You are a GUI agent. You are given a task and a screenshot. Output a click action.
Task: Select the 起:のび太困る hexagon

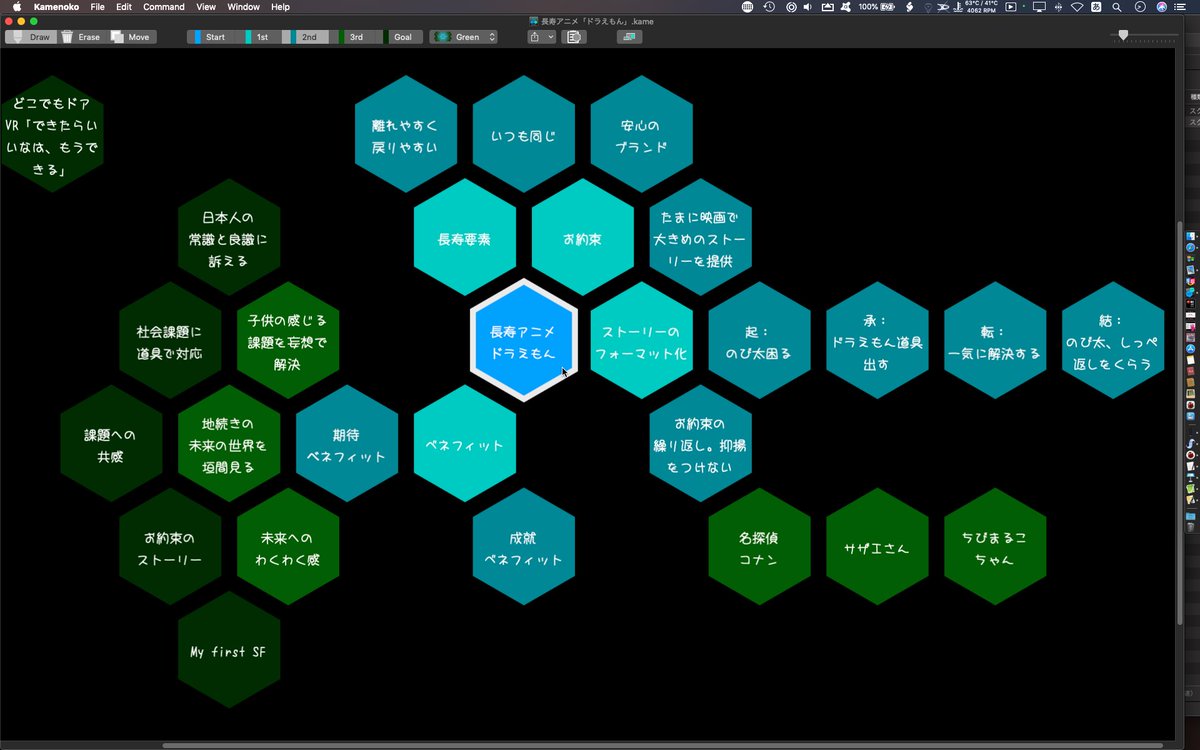point(759,341)
